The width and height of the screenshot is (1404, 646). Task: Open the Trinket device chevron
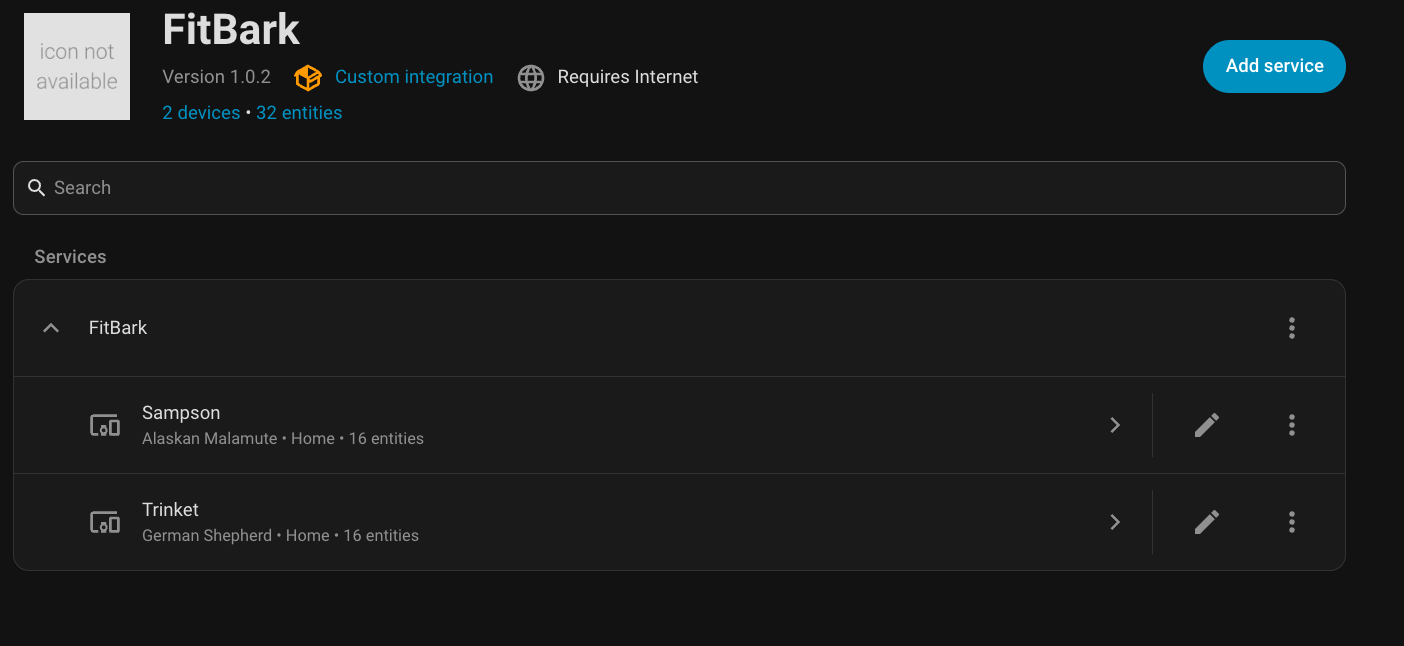coord(1115,522)
